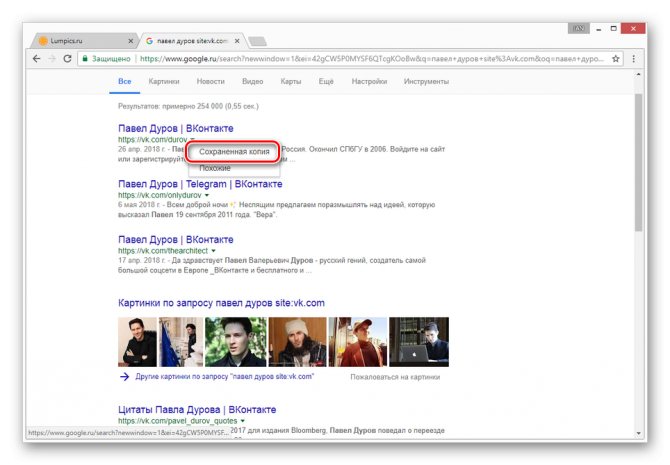Open Цитаты Павла Дурова | ВКонтакте result

[x=197, y=409]
